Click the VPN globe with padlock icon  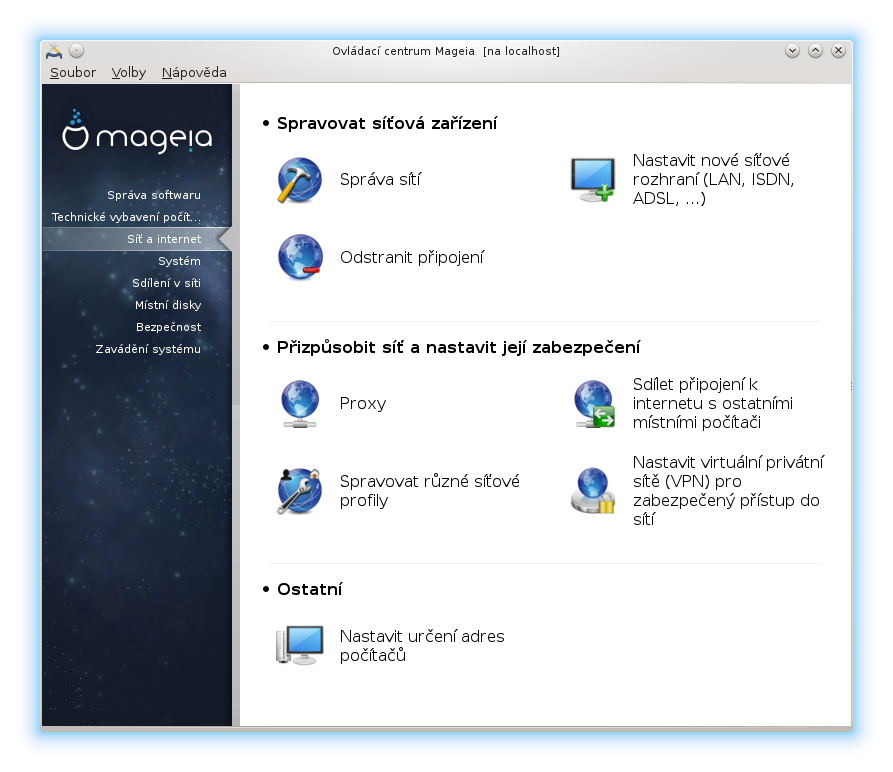pyautogui.click(x=592, y=491)
